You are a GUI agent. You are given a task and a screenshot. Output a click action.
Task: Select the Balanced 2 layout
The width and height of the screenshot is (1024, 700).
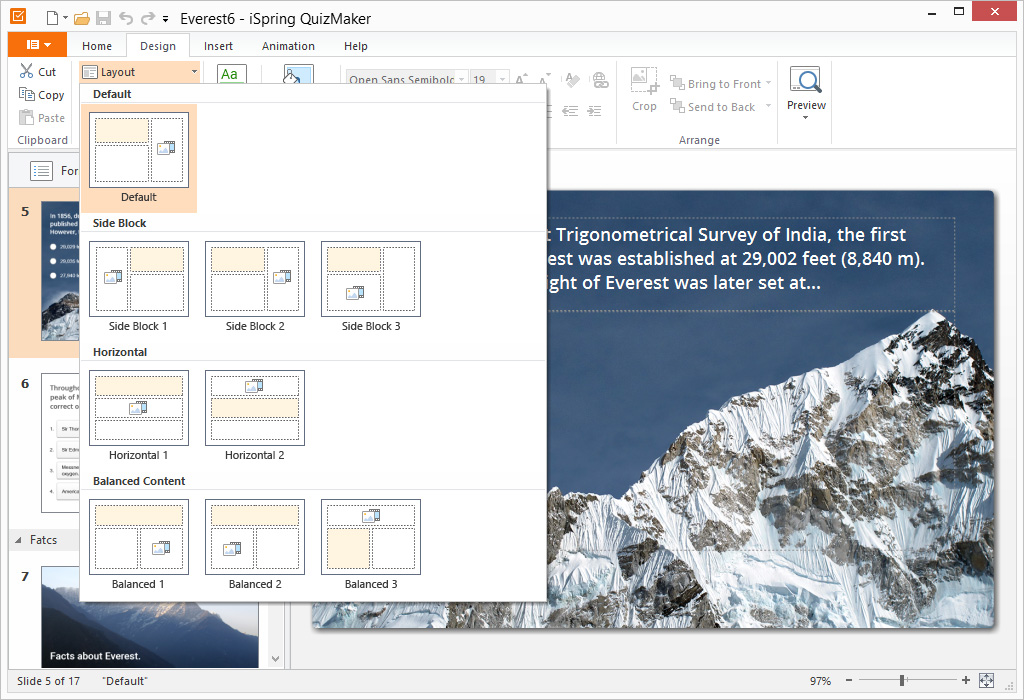pyautogui.click(x=255, y=545)
